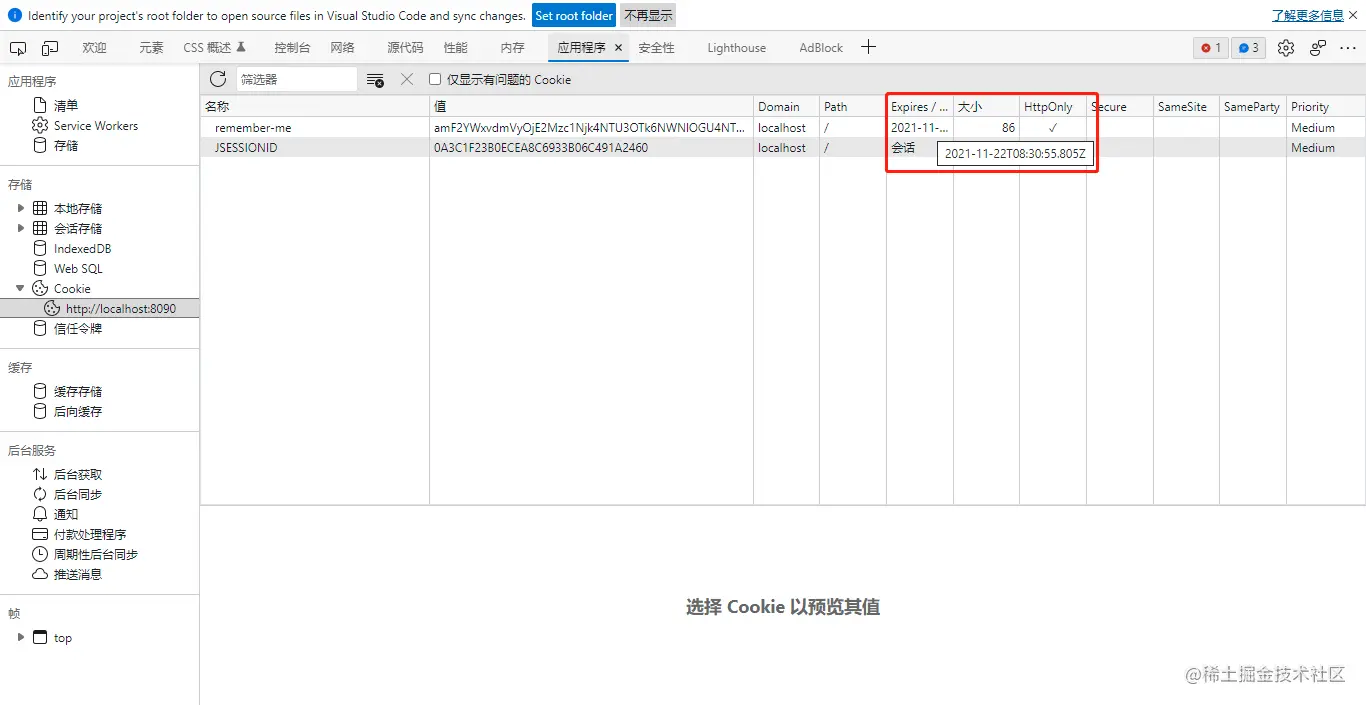Sort by Path column header
The image size is (1366, 705).
pyautogui.click(x=853, y=106)
